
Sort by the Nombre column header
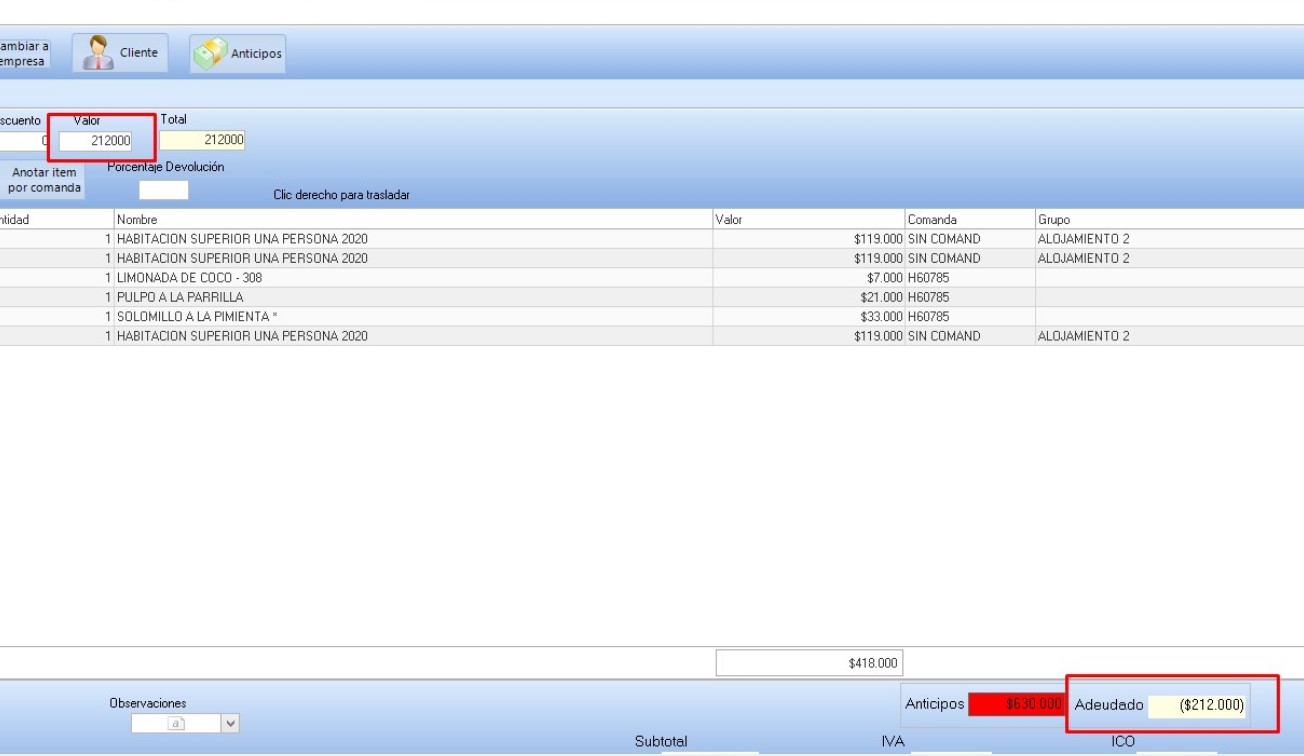pos(412,219)
